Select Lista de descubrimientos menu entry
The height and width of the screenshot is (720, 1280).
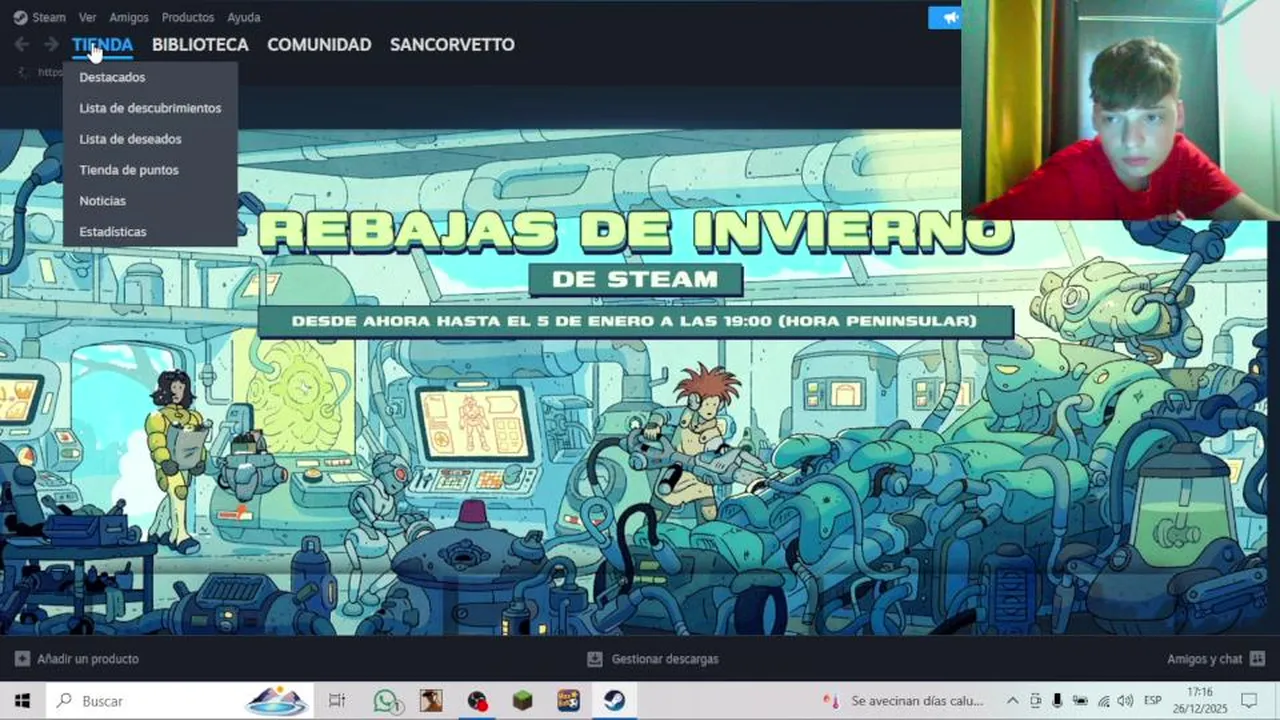(x=150, y=108)
